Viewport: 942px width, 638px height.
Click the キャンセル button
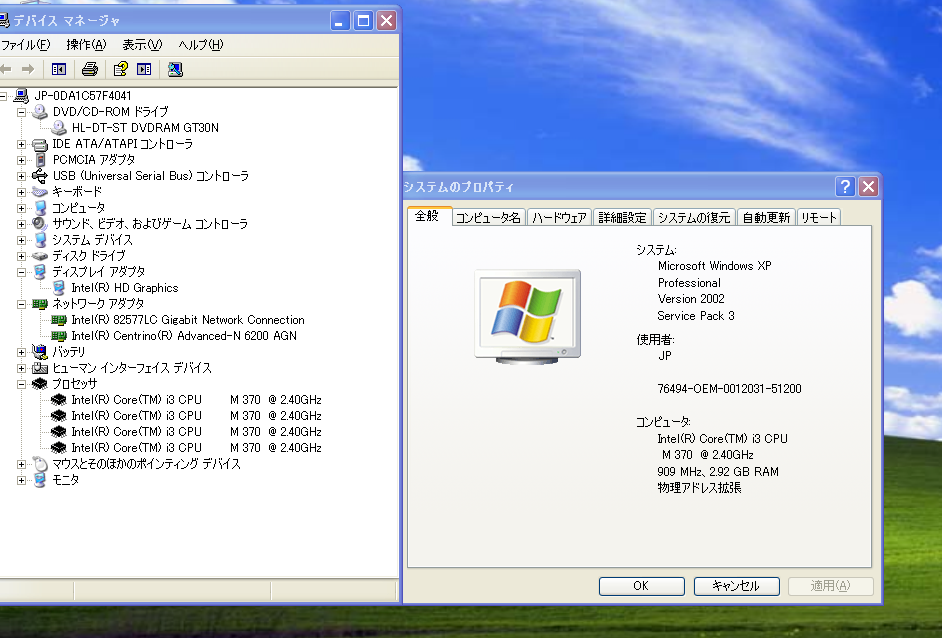click(736, 586)
